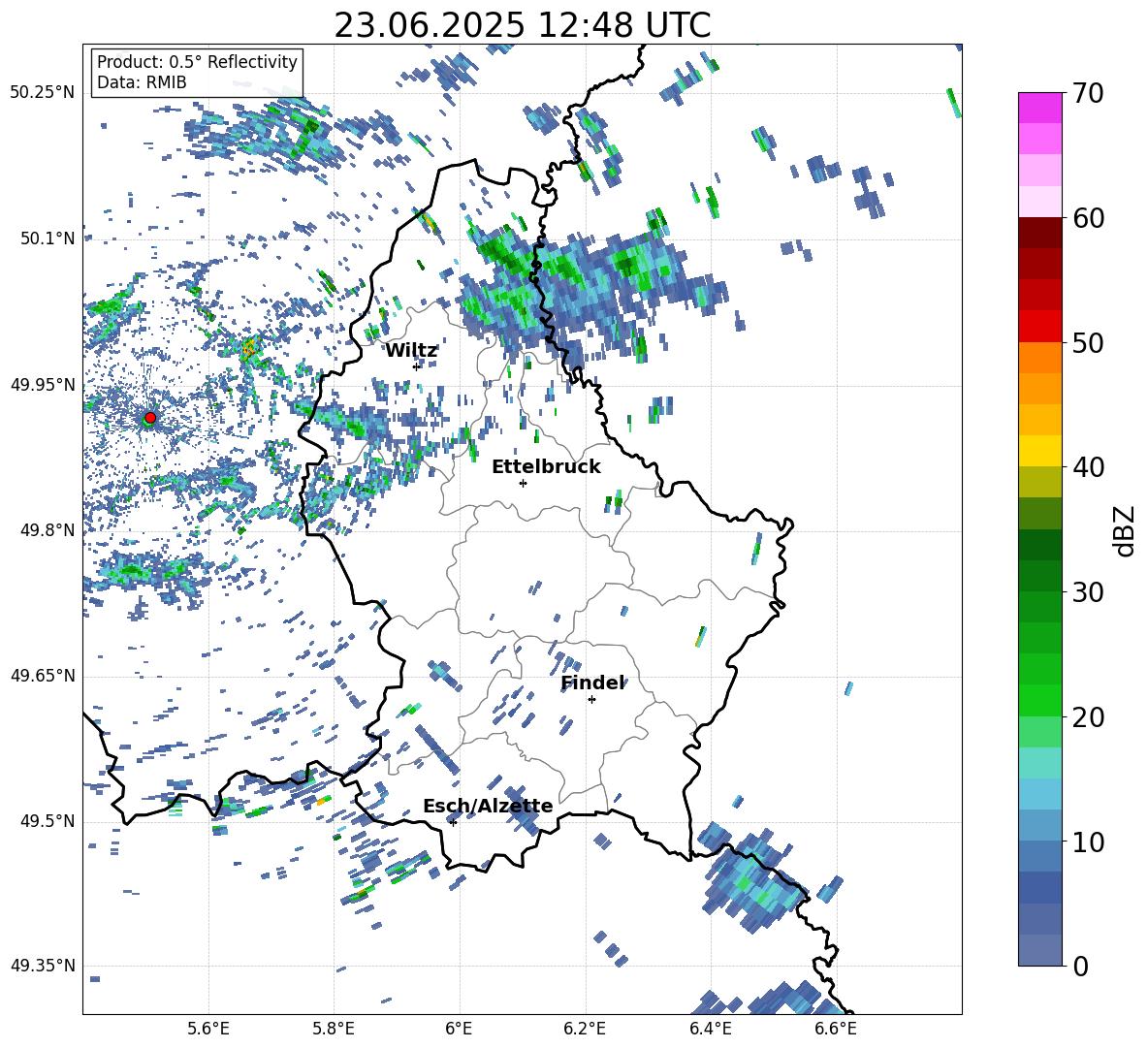Click the 6.2°E longitude label
1148x1048 pixels.
[585, 1029]
